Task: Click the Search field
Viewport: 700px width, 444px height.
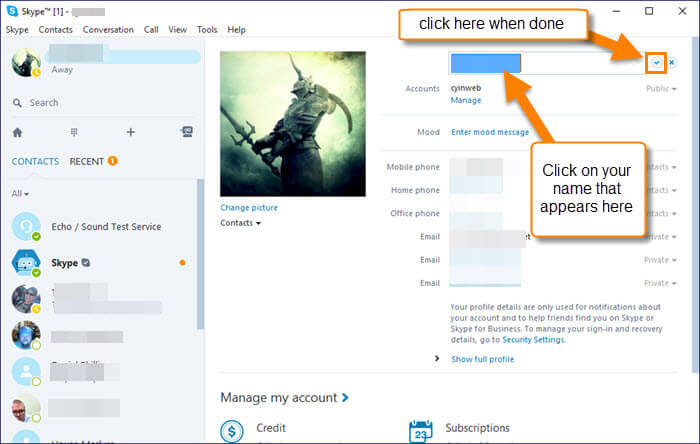Action: [x=105, y=103]
